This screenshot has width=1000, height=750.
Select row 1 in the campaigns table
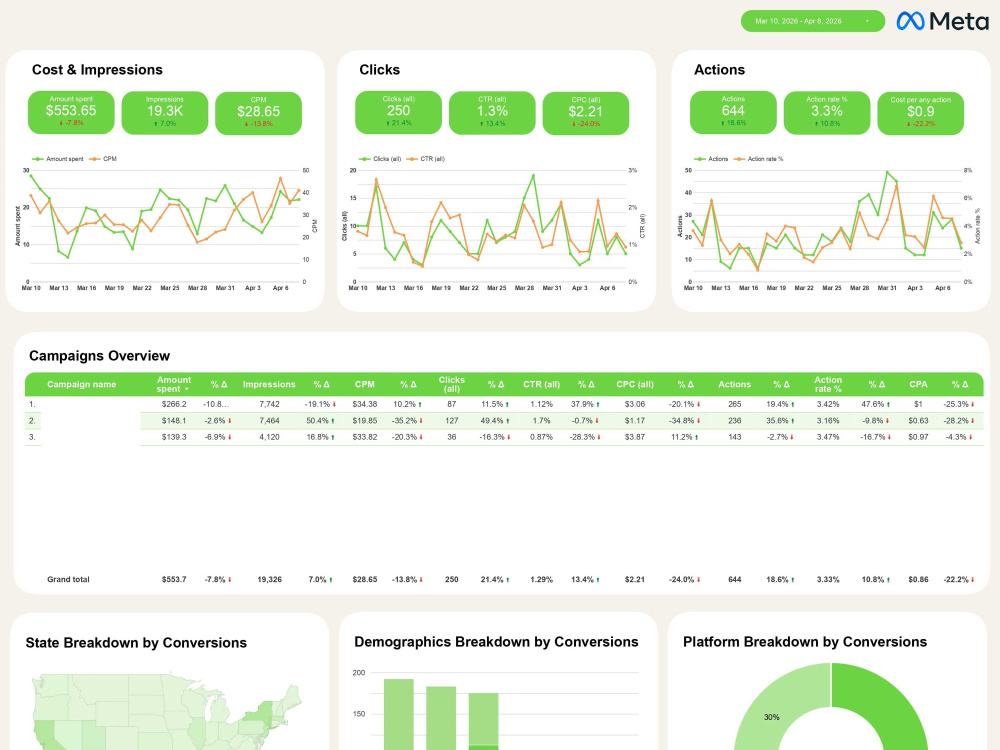coord(504,404)
